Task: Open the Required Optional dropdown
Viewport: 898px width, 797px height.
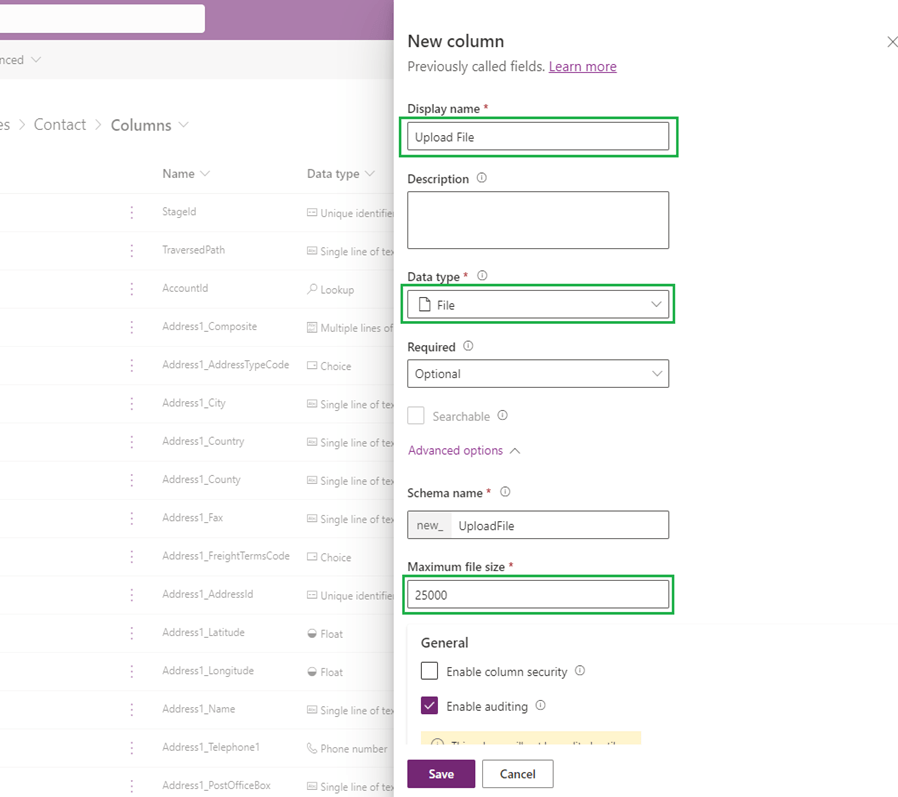Action: point(538,374)
